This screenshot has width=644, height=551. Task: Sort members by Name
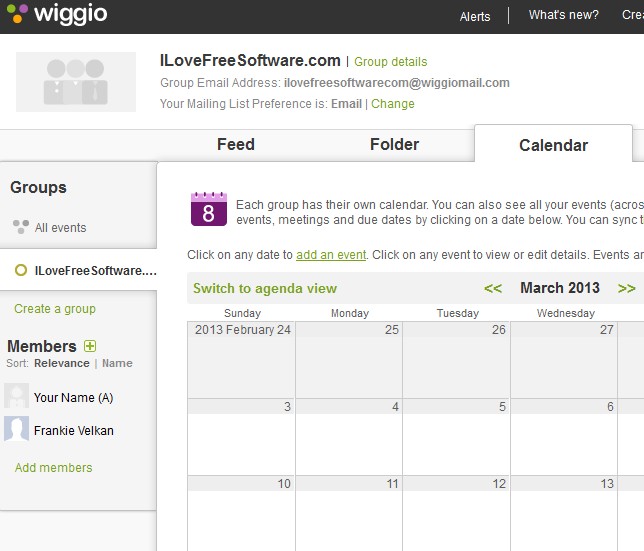117,364
